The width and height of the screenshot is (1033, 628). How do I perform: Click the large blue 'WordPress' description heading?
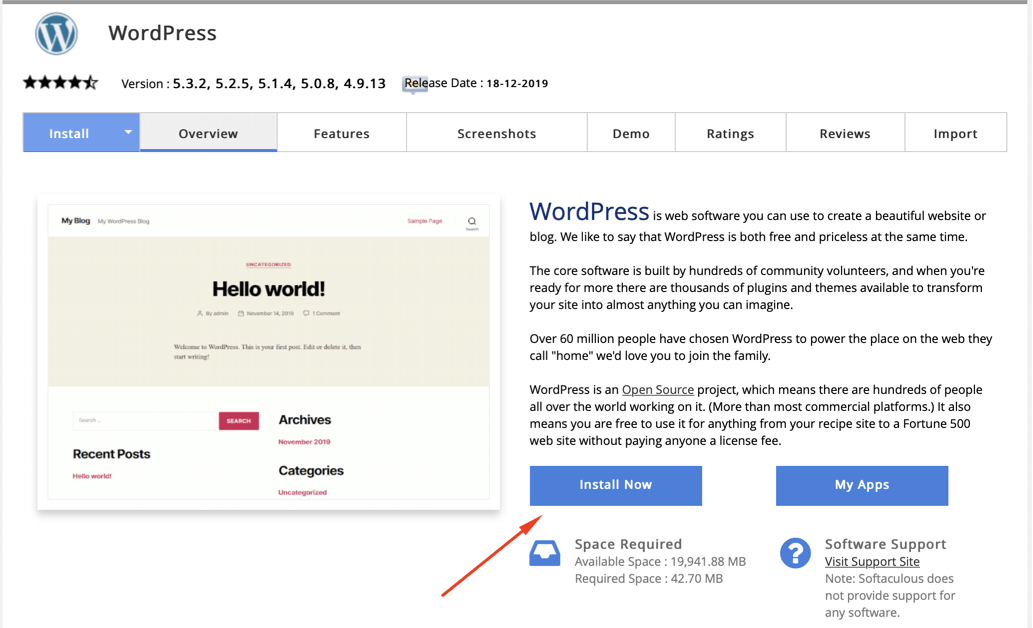589,212
